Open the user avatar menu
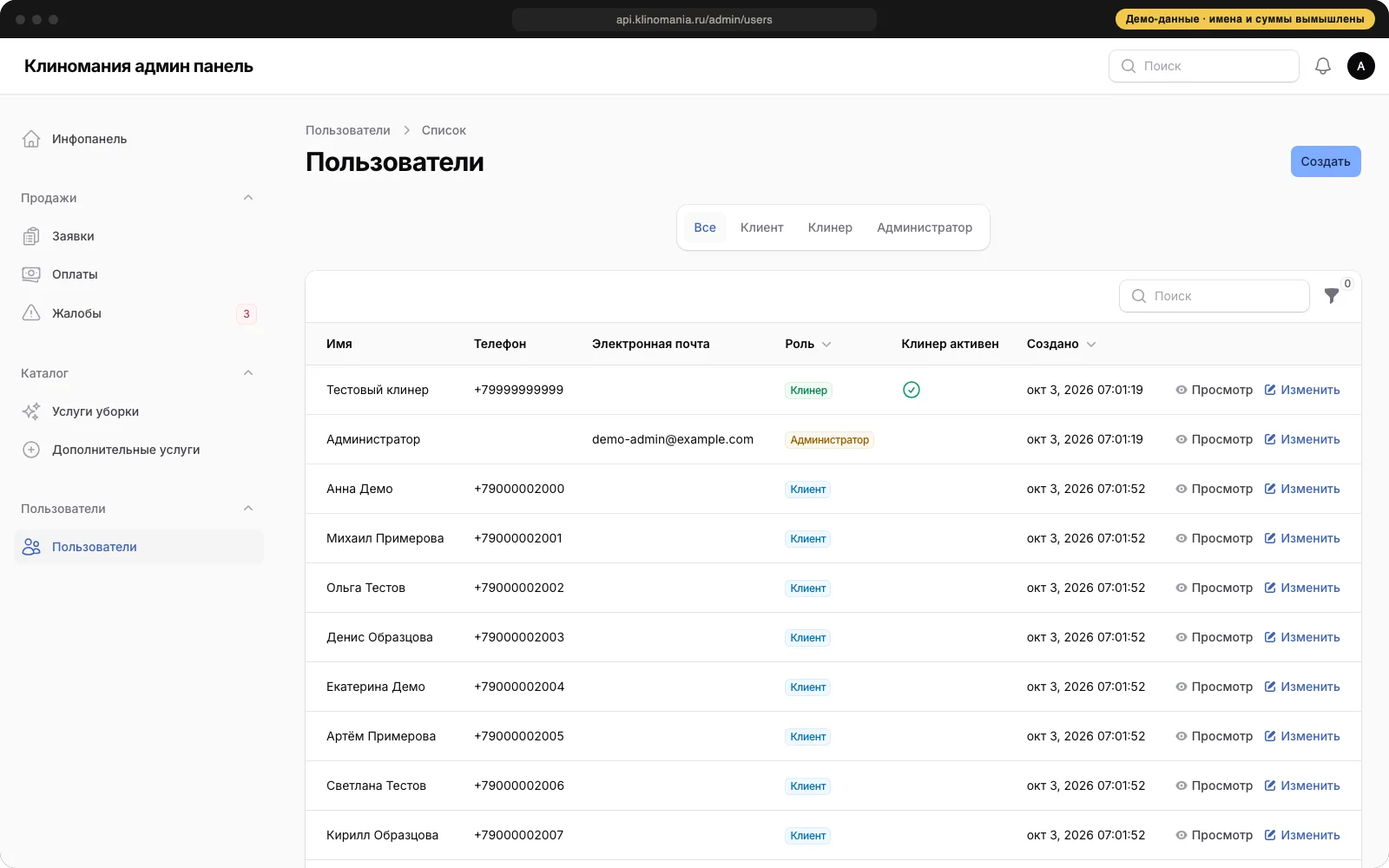 (1361, 66)
